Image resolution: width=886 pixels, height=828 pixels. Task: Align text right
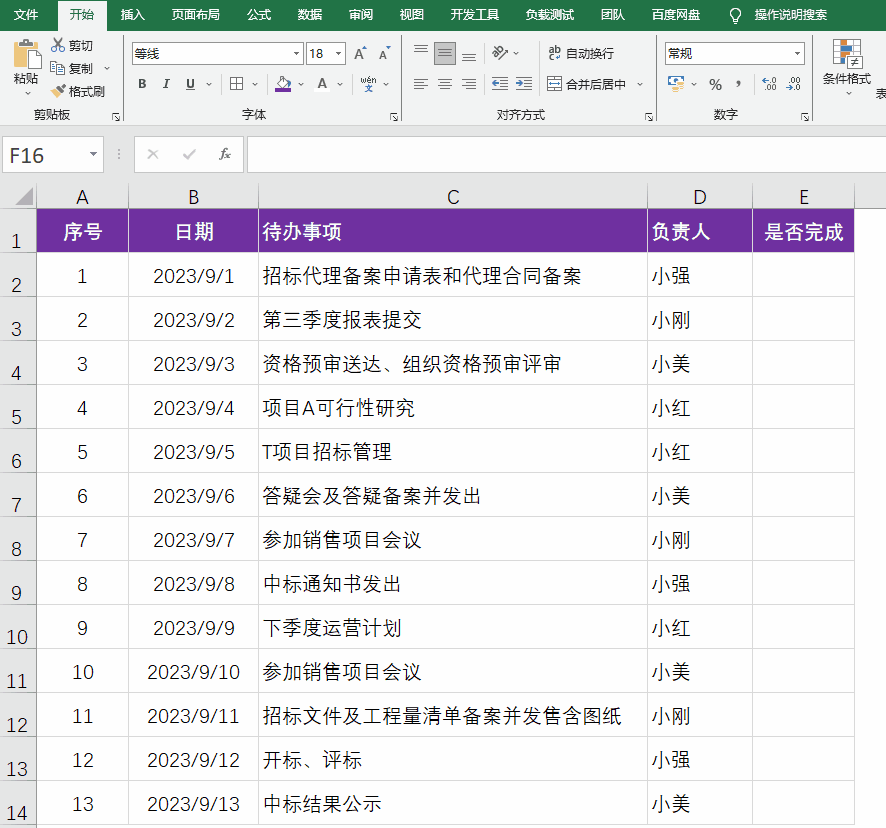pyautogui.click(x=469, y=84)
